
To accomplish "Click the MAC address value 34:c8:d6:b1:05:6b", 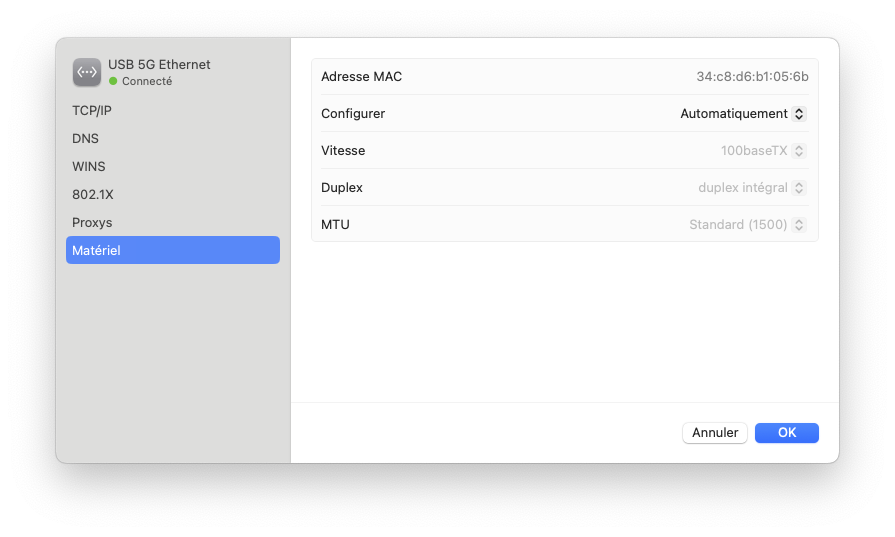I will tap(752, 76).
